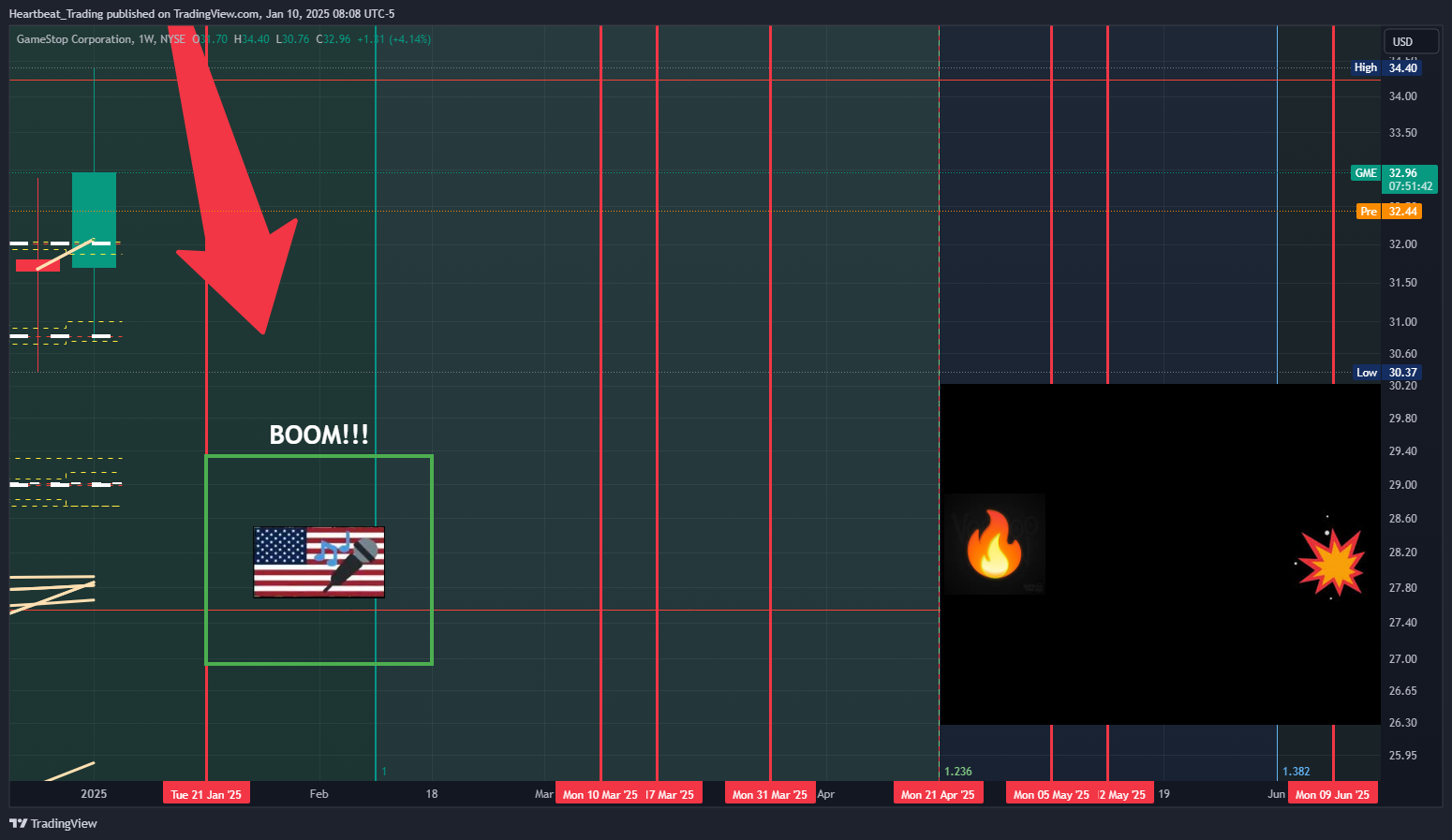The width and height of the screenshot is (1452, 840).
Task: Click the 34.00 price axis value
Action: tap(1402, 96)
